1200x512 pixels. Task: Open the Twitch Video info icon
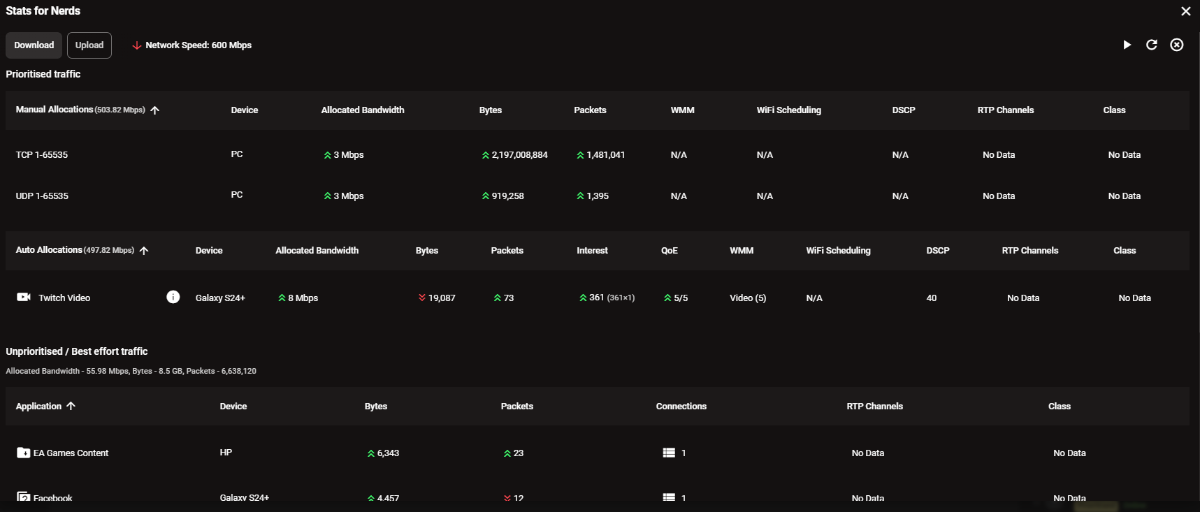pyautogui.click(x=173, y=297)
